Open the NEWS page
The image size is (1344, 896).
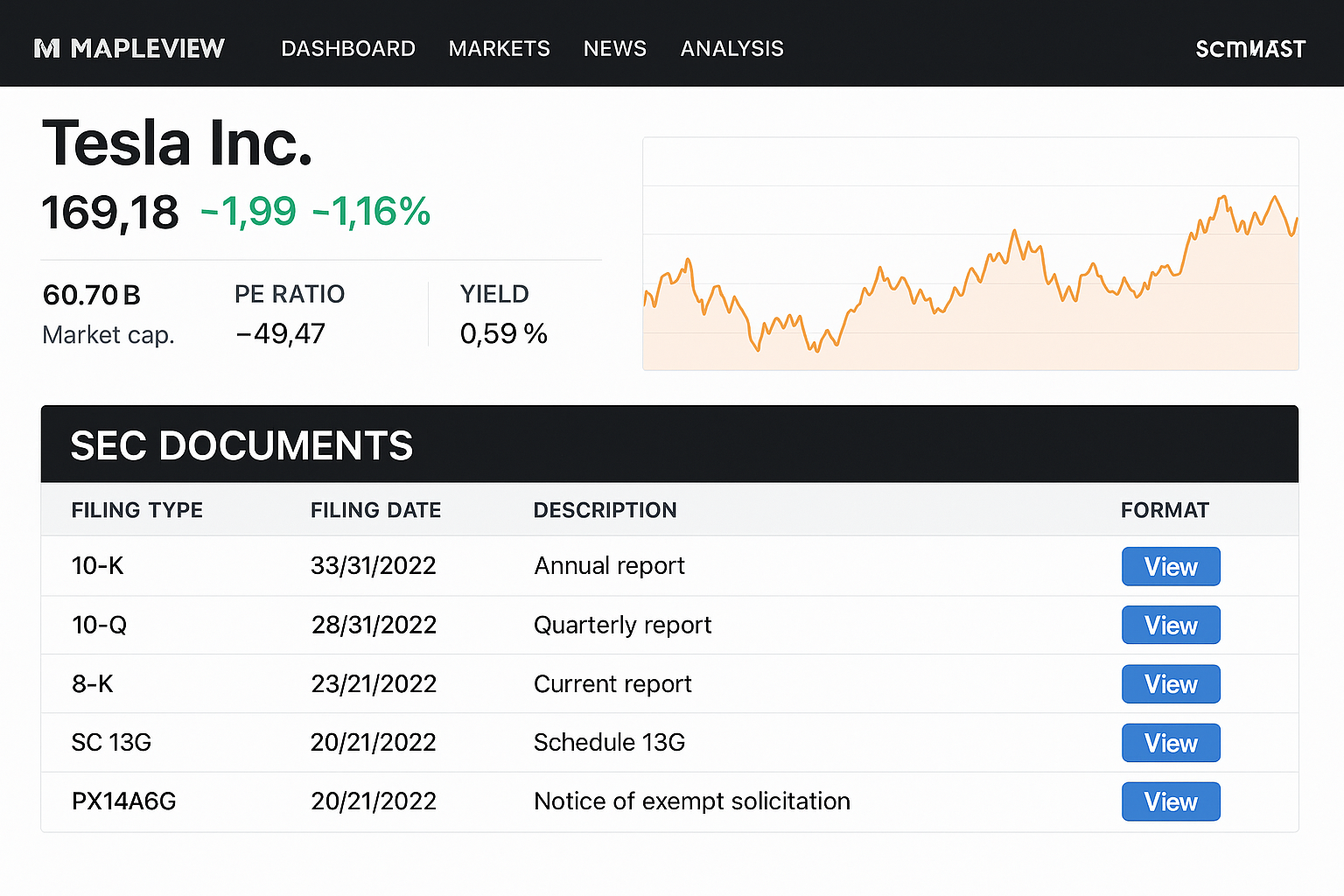(x=615, y=49)
